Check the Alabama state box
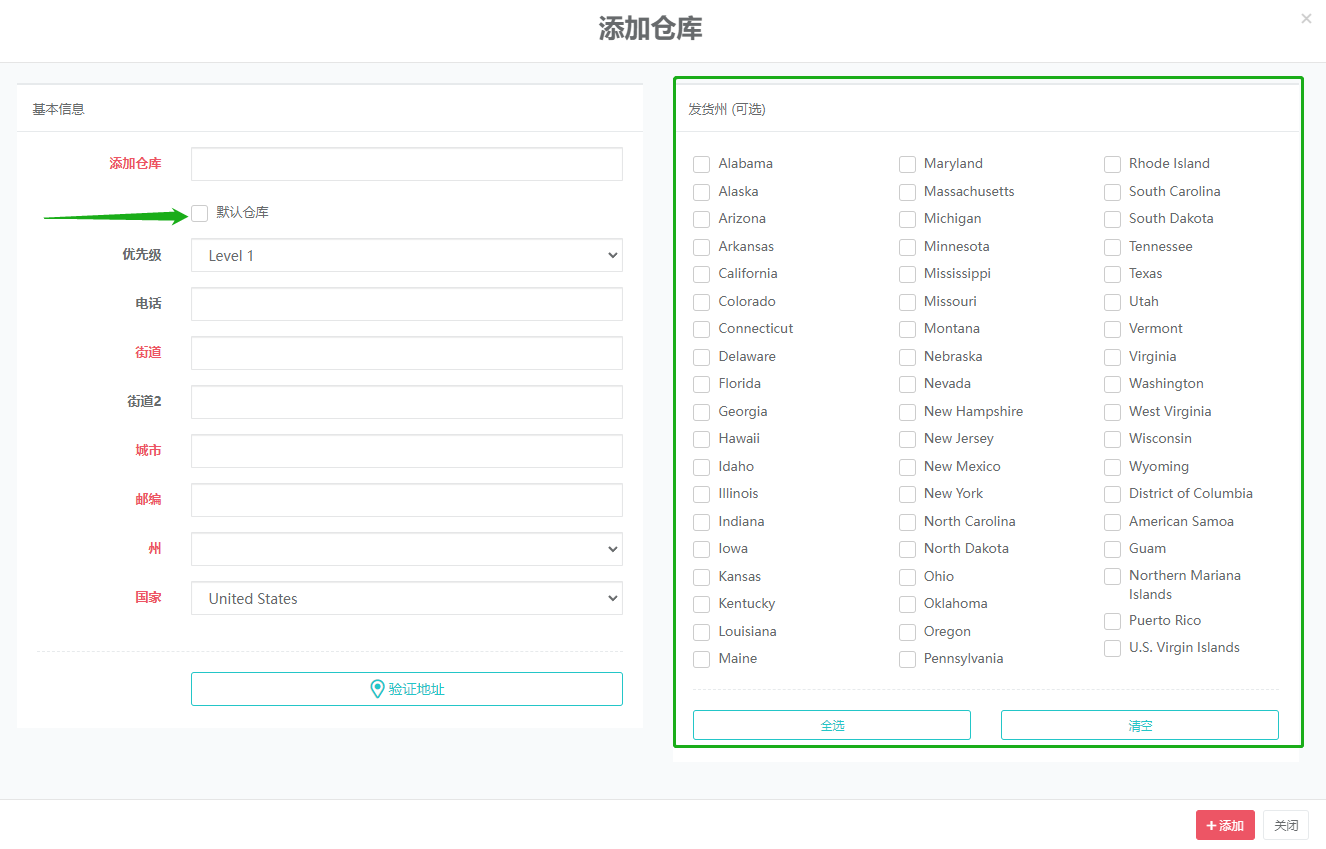This screenshot has width=1326, height=849. coord(702,164)
